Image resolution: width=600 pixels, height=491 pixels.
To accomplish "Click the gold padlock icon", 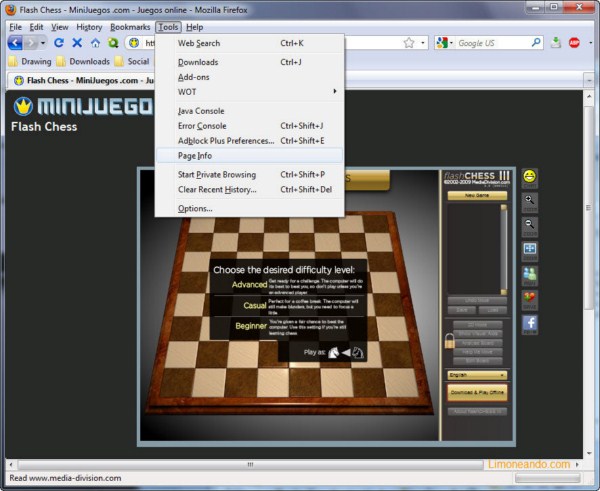I will (x=449, y=341).
